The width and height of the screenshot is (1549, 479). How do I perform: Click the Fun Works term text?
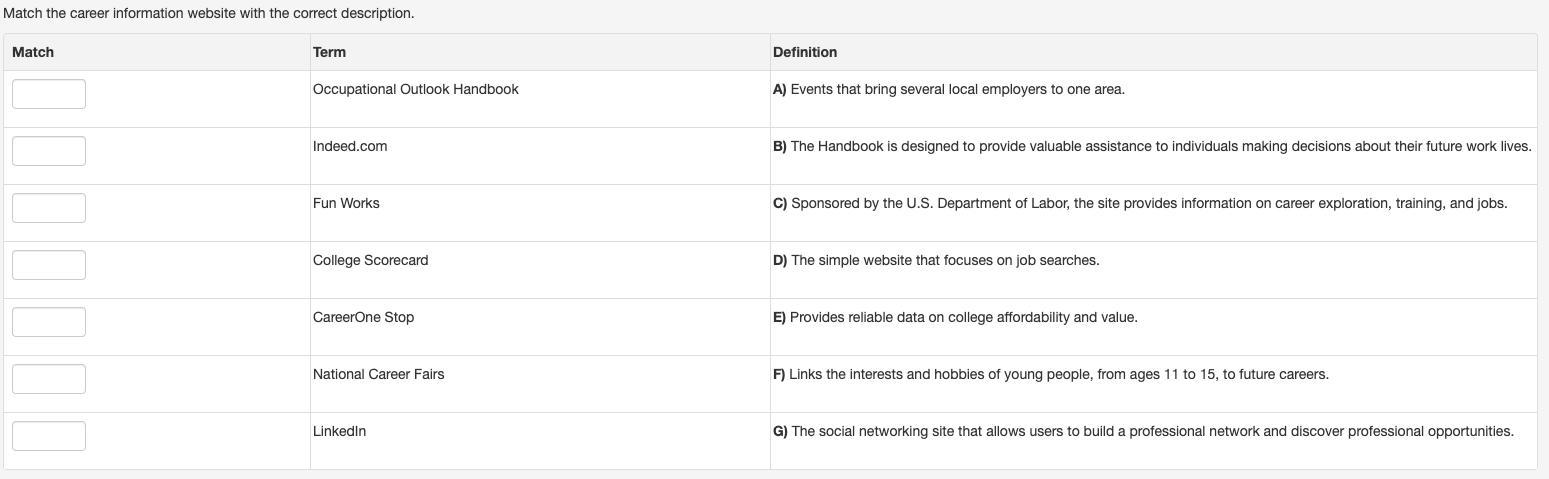tap(346, 203)
